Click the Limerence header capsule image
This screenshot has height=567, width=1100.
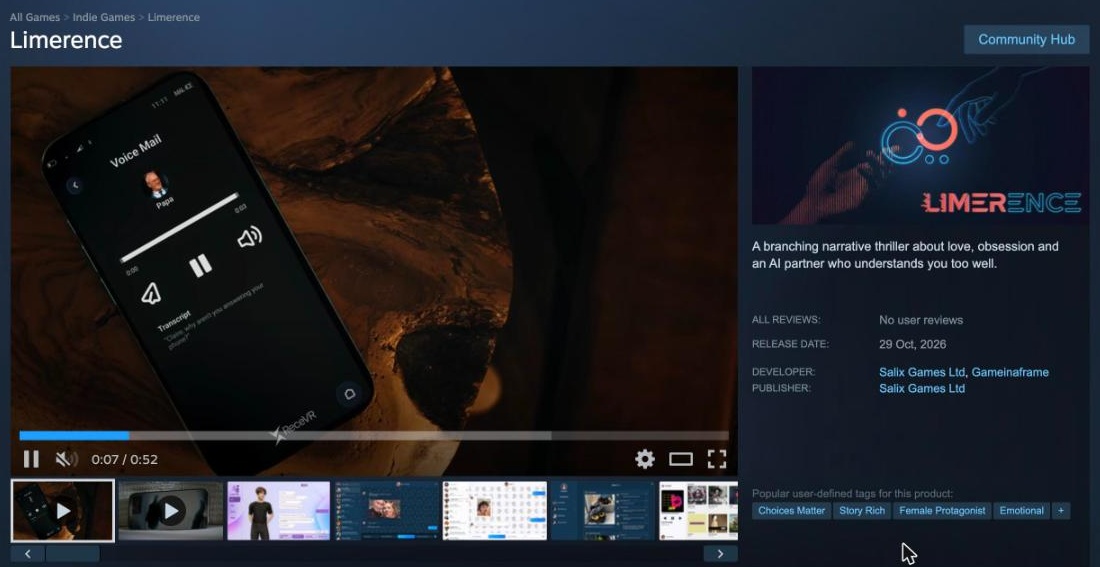click(x=920, y=146)
